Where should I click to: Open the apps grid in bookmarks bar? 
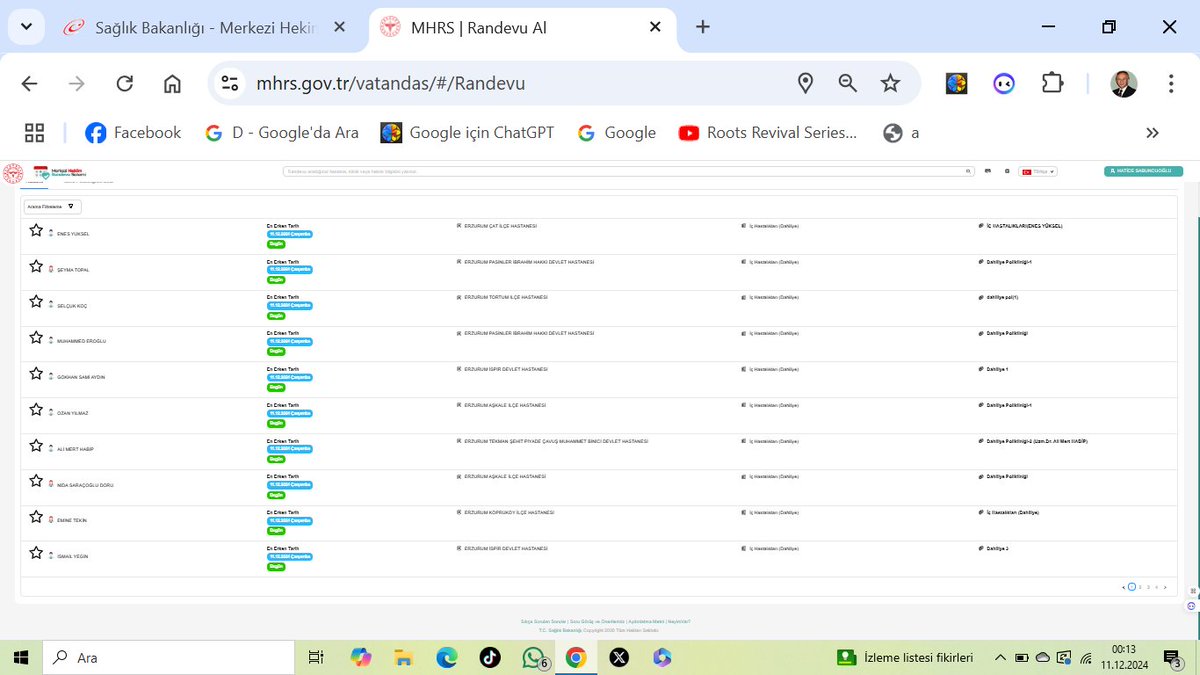pyautogui.click(x=34, y=132)
